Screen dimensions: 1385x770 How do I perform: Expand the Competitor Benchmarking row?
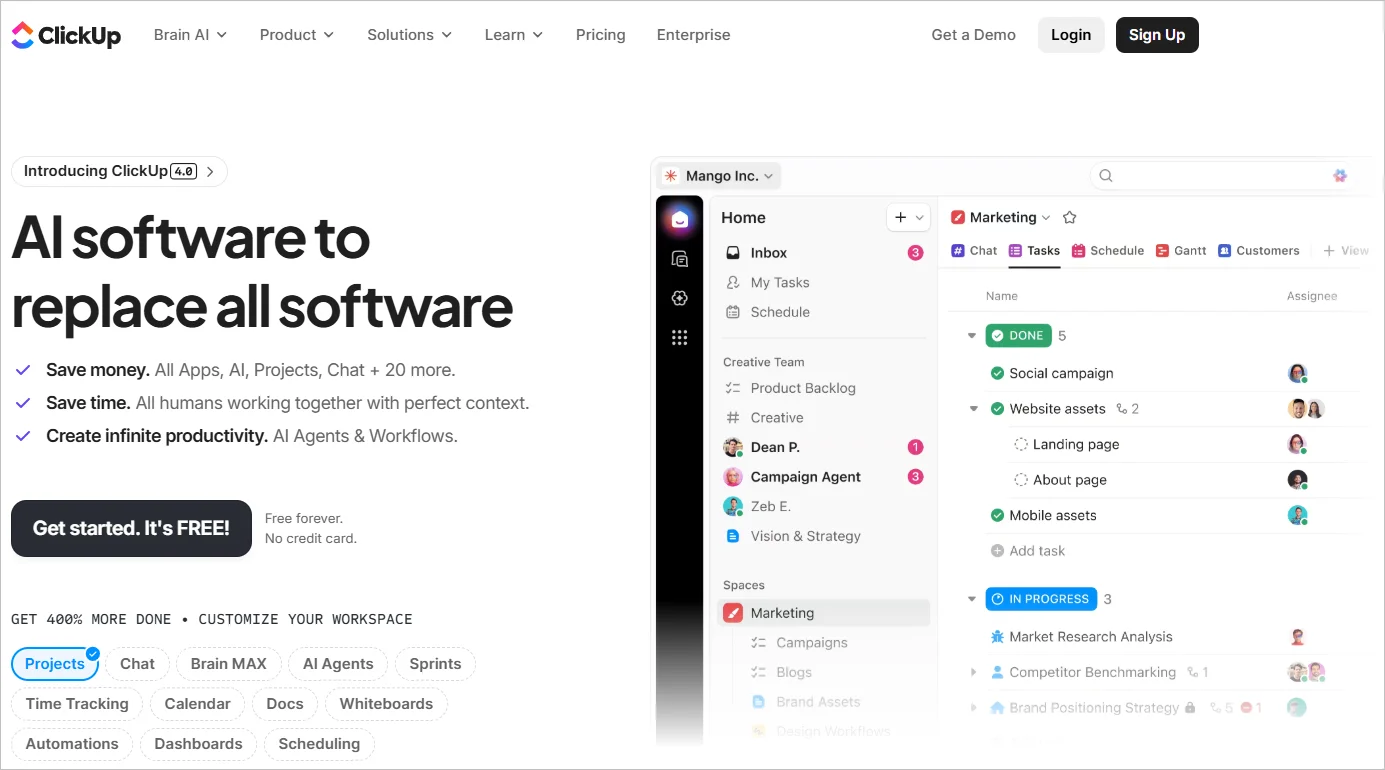pos(972,672)
